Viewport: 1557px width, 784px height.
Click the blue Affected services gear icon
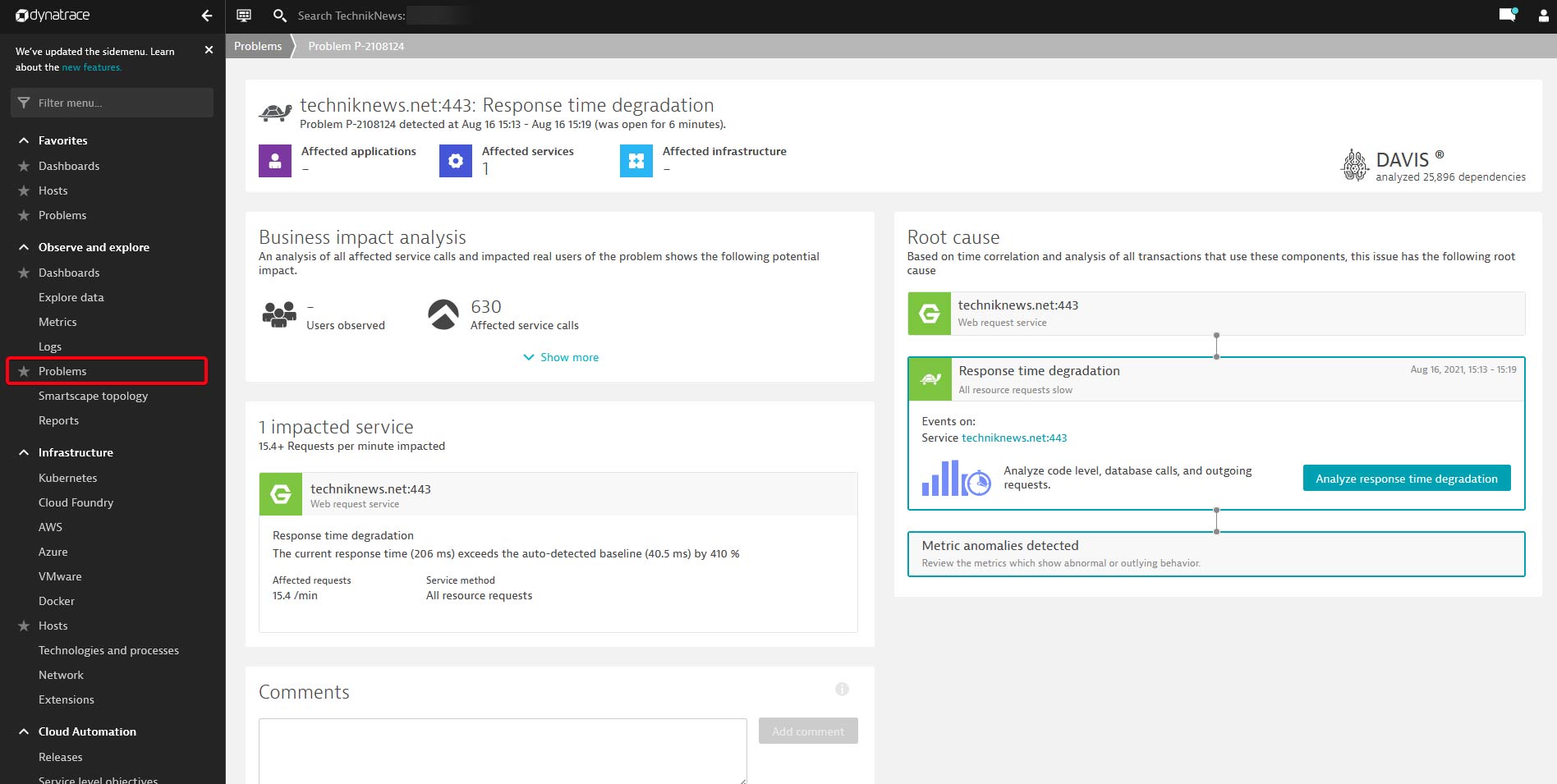pyautogui.click(x=456, y=161)
